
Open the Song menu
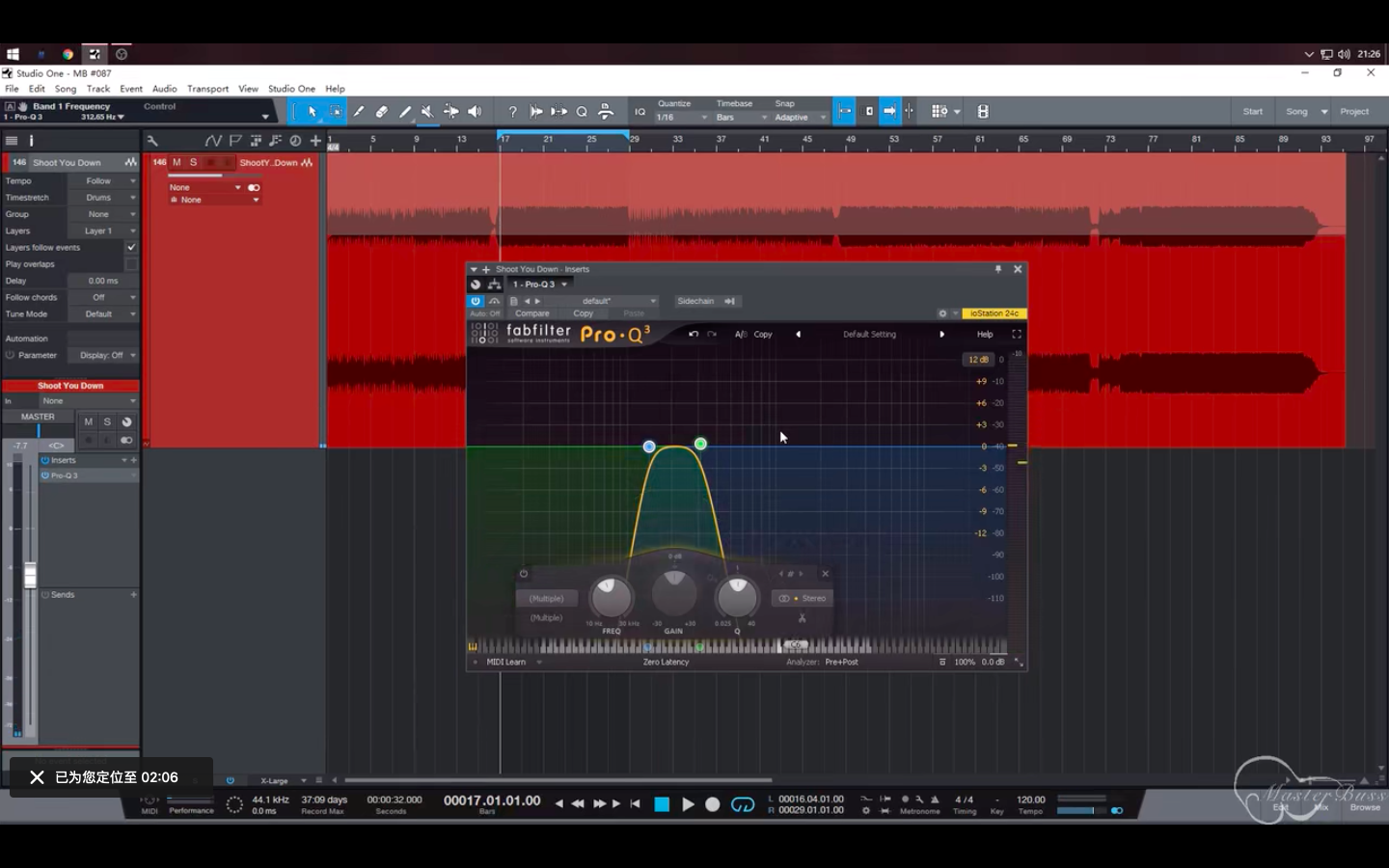tap(66, 89)
